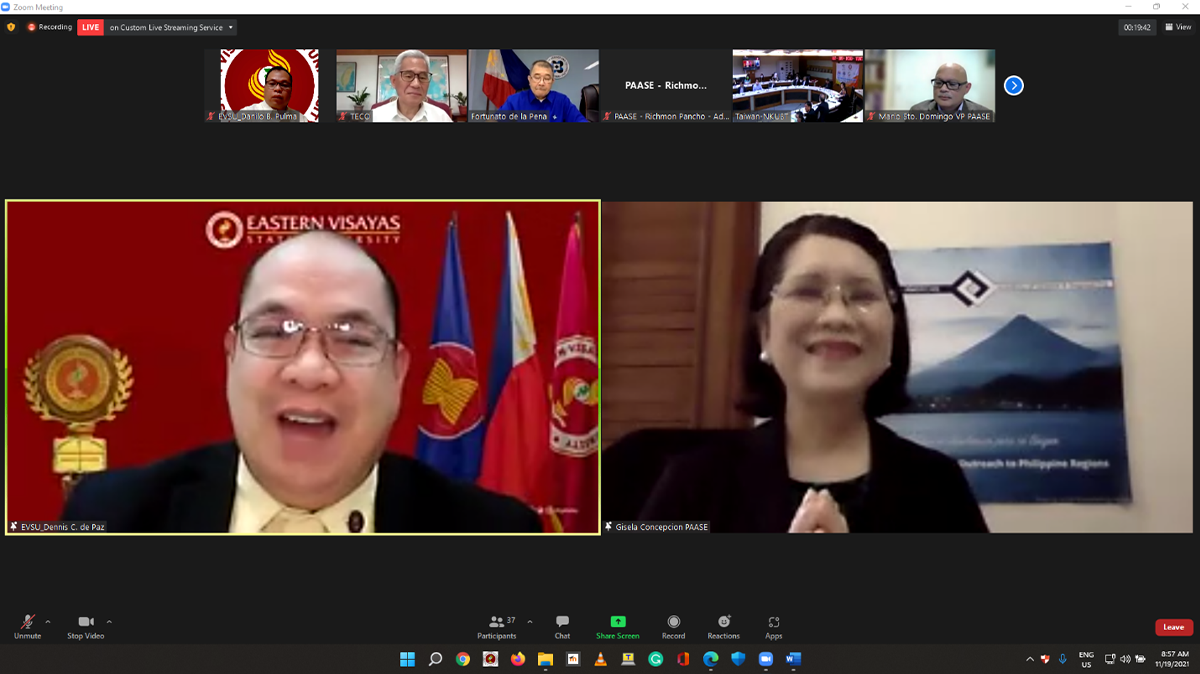This screenshot has width=1200, height=674.
Task: Open Zoom Apps
Action: click(773, 625)
